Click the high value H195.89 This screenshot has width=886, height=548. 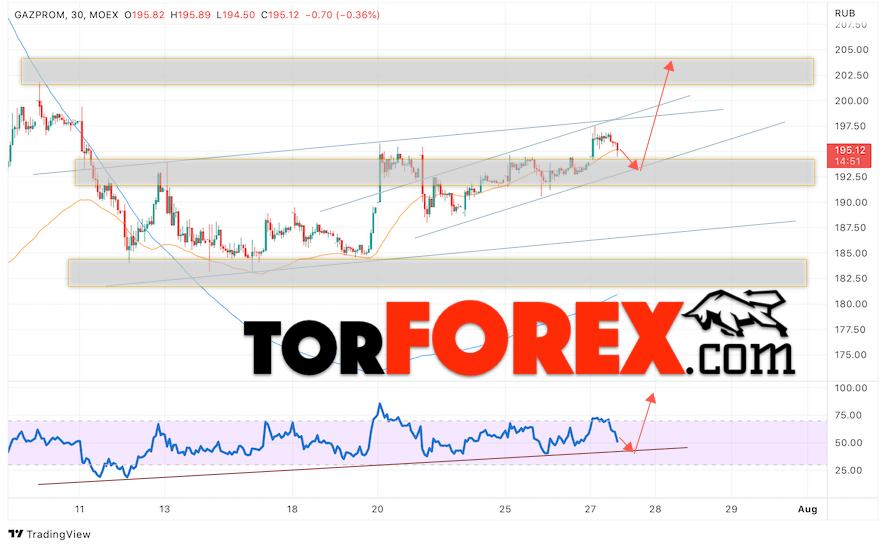[190, 15]
